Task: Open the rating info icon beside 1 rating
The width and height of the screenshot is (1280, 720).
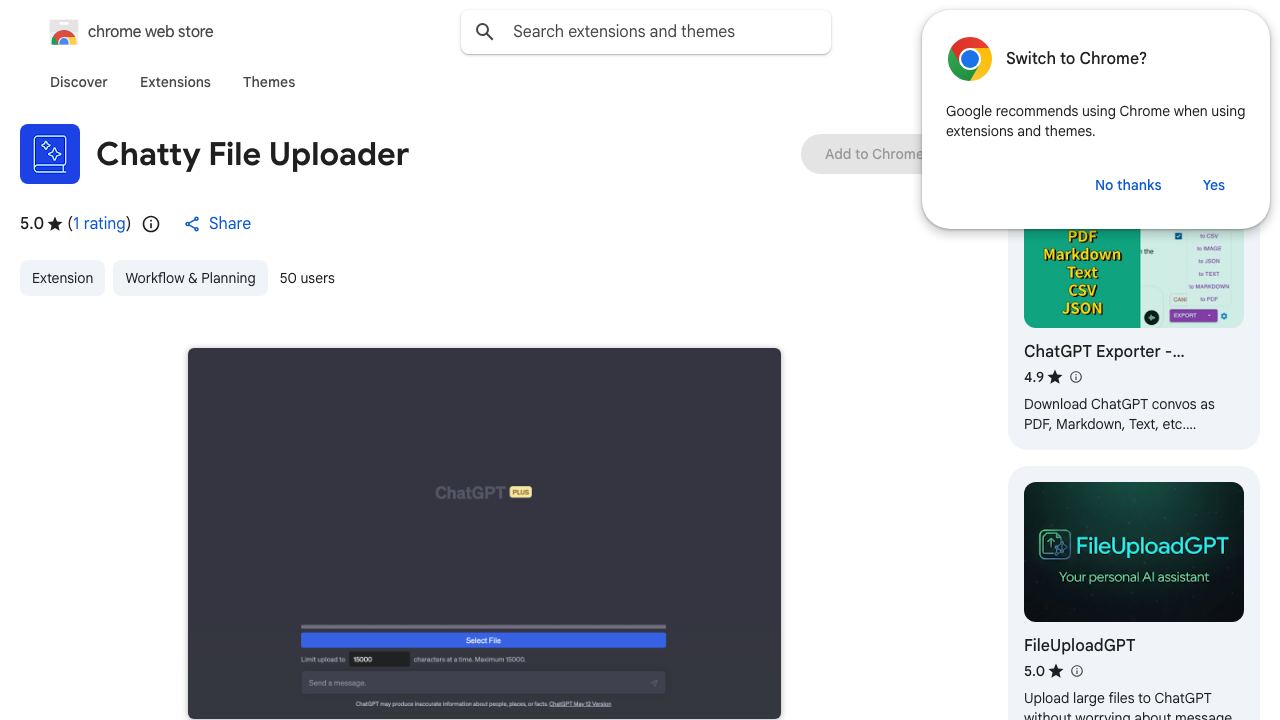Action: (x=151, y=224)
